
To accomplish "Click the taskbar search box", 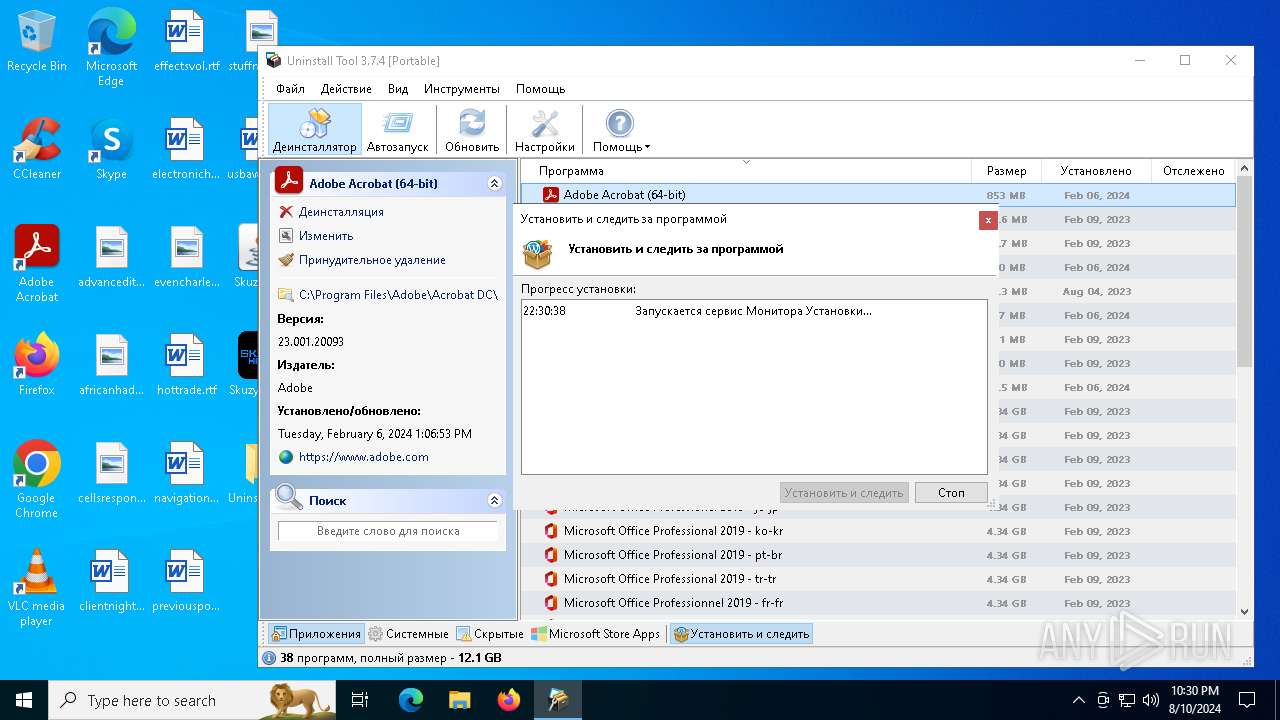I will 192,700.
